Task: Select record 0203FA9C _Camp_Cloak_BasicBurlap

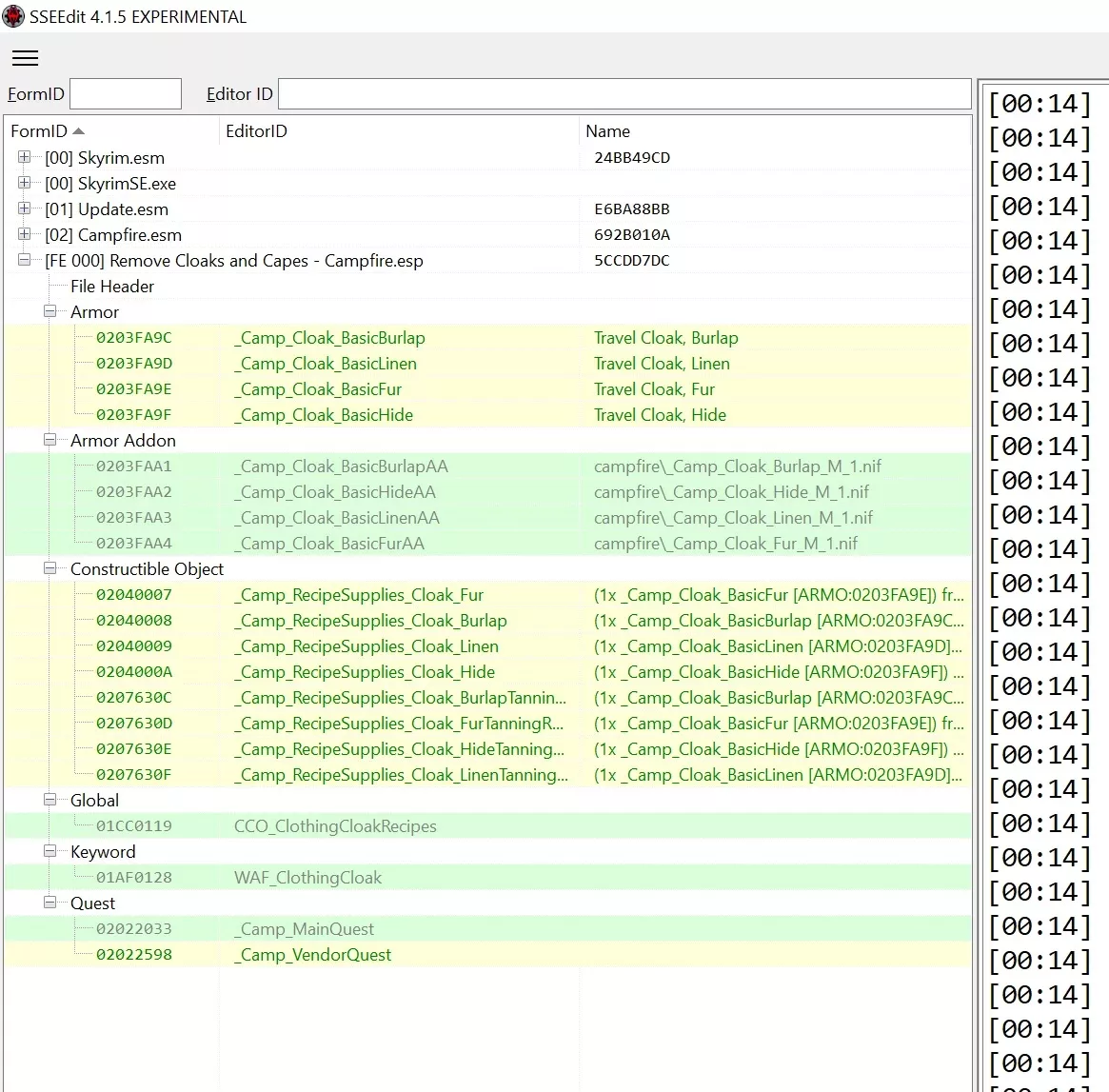Action: click(488, 338)
